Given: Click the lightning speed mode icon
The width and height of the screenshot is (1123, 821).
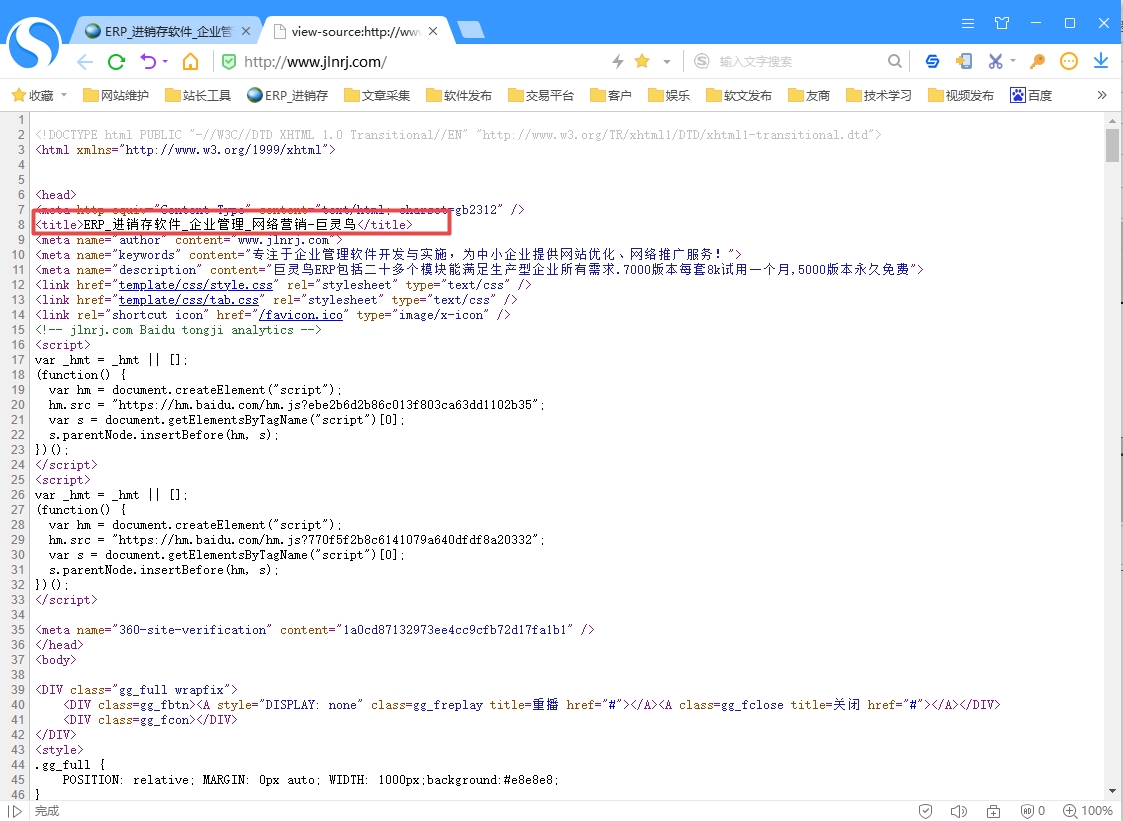Looking at the screenshot, I should pos(618,62).
